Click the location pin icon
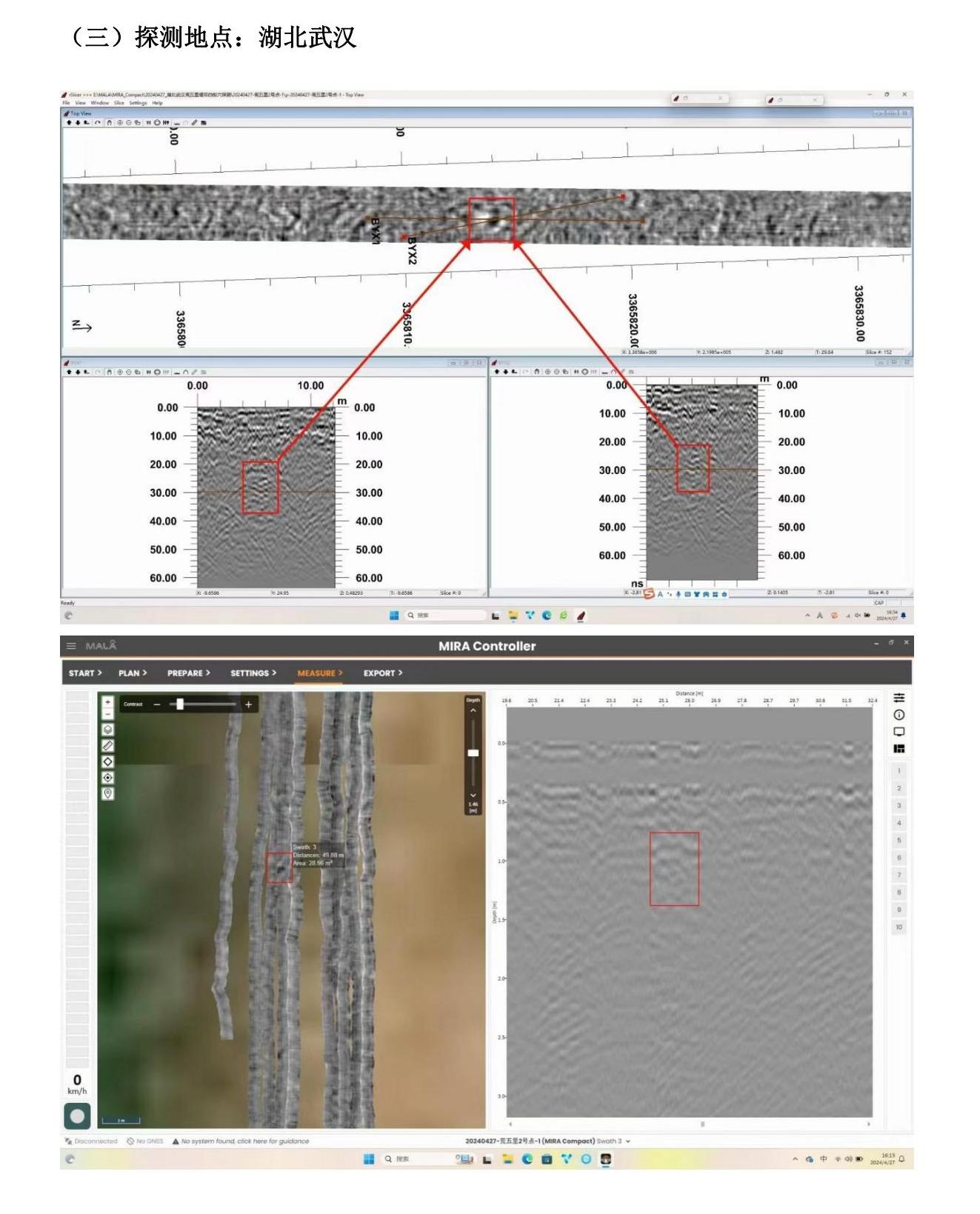980x1214 pixels. click(x=107, y=794)
